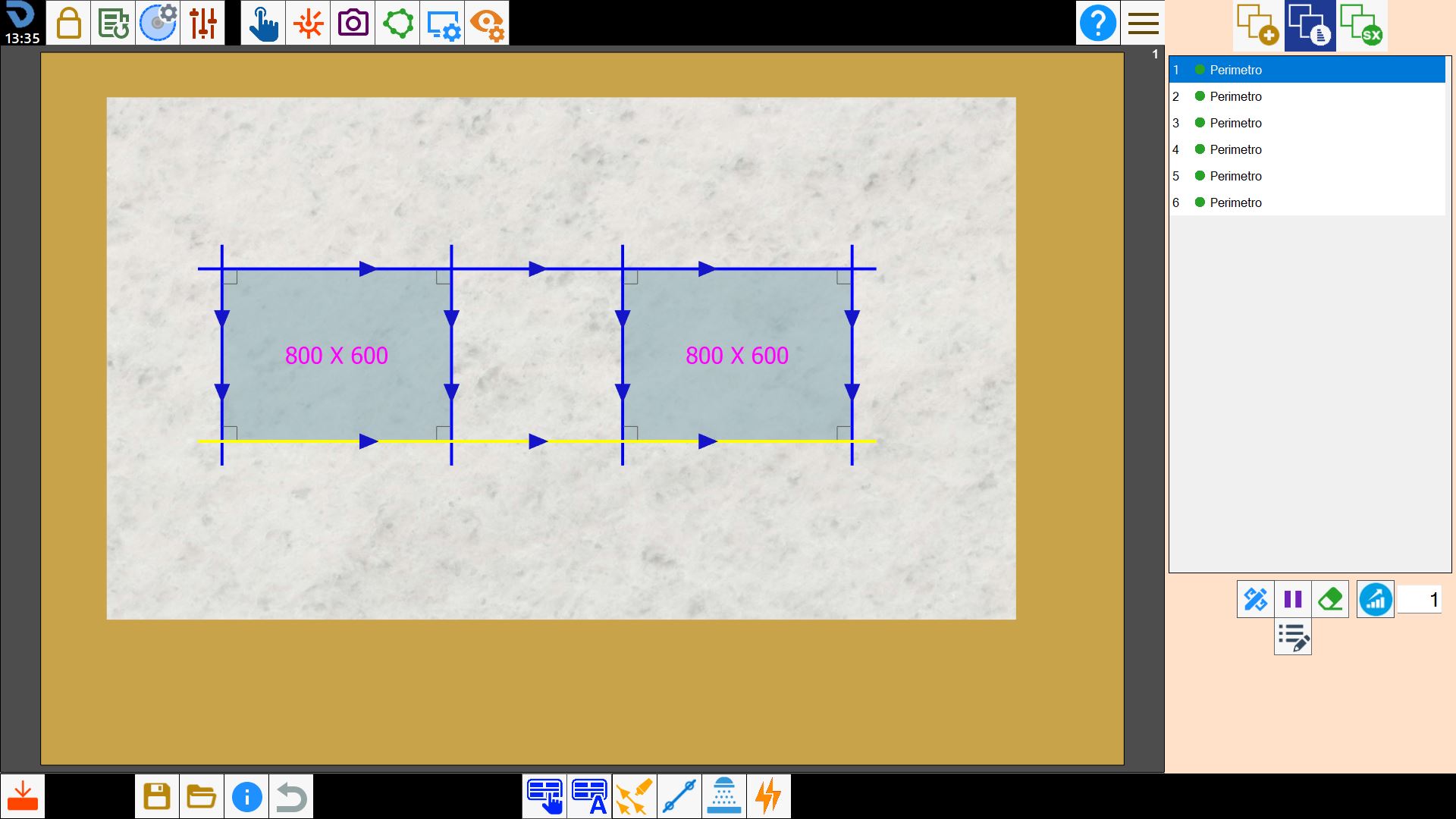This screenshot has height=819, width=1456.
Task: Show info with blue i icon
Action: tap(246, 796)
